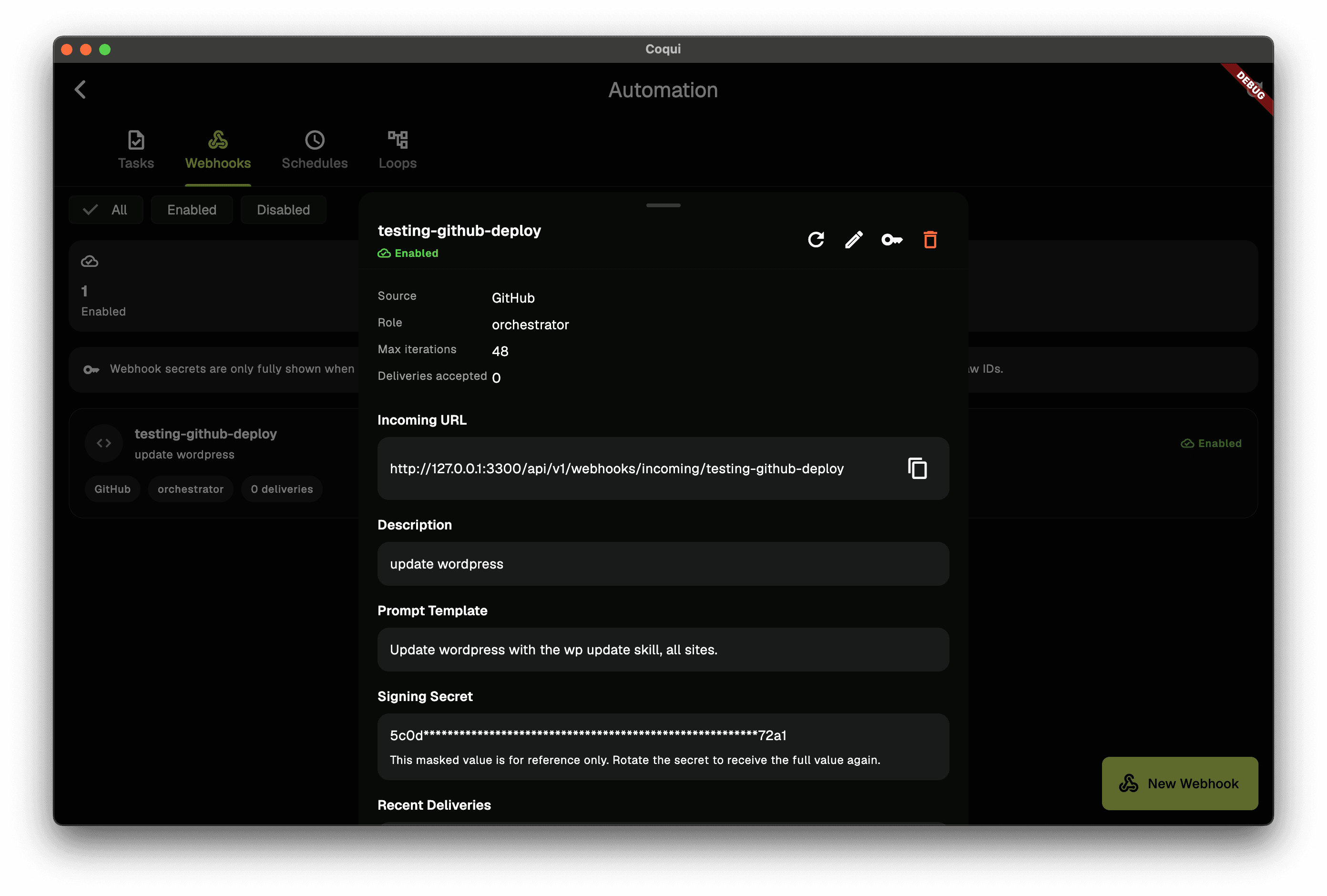This screenshot has width=1327, height=896.
Task: Rotate signing secret with the key icon
Action: click(892, 240)
